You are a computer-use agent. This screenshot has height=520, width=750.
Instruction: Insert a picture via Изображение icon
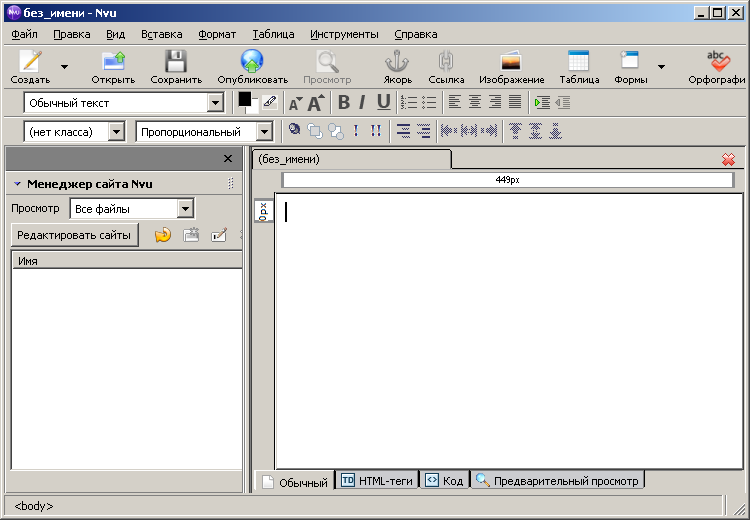point(511,62)
